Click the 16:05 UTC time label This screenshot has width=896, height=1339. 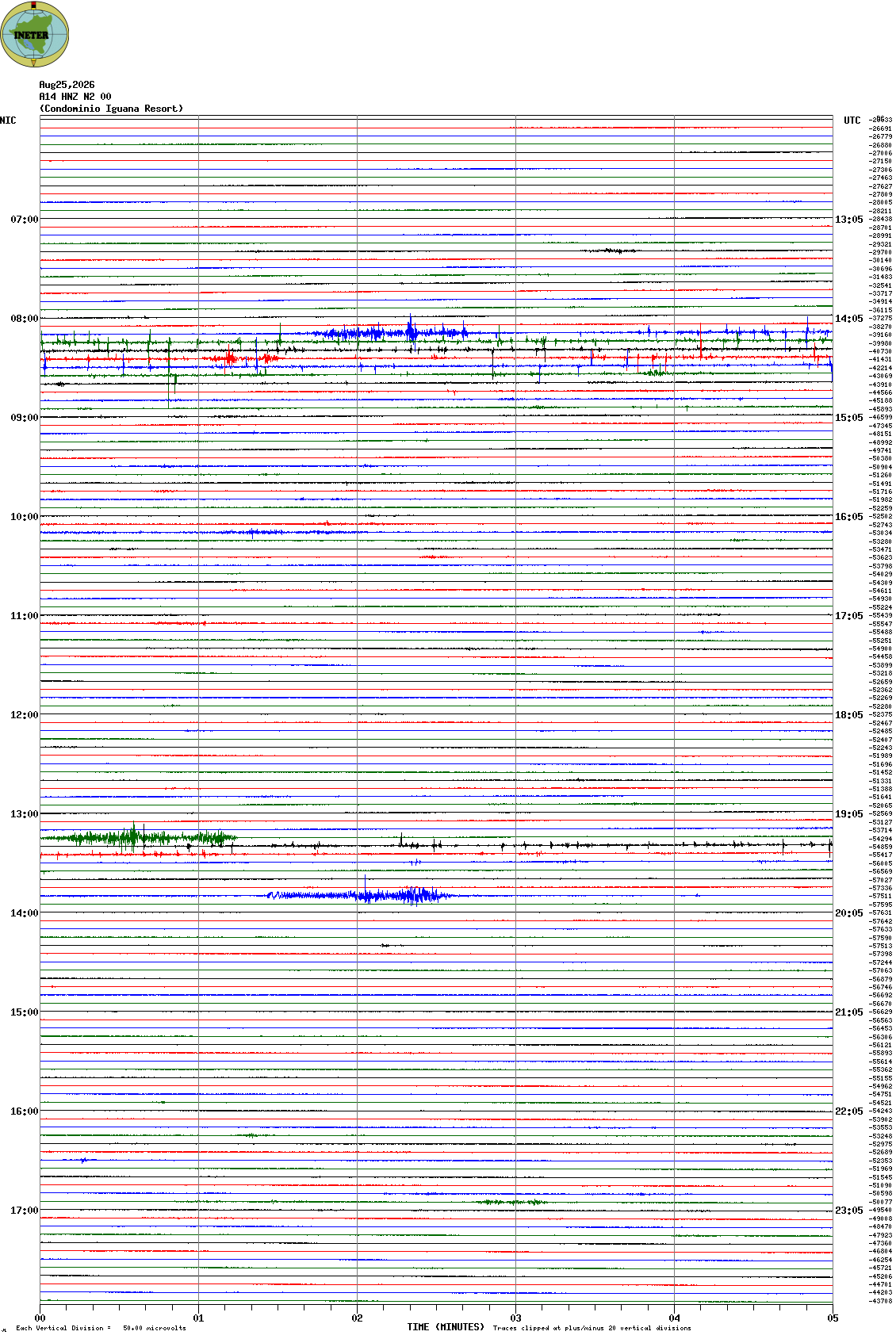[849, 517]
